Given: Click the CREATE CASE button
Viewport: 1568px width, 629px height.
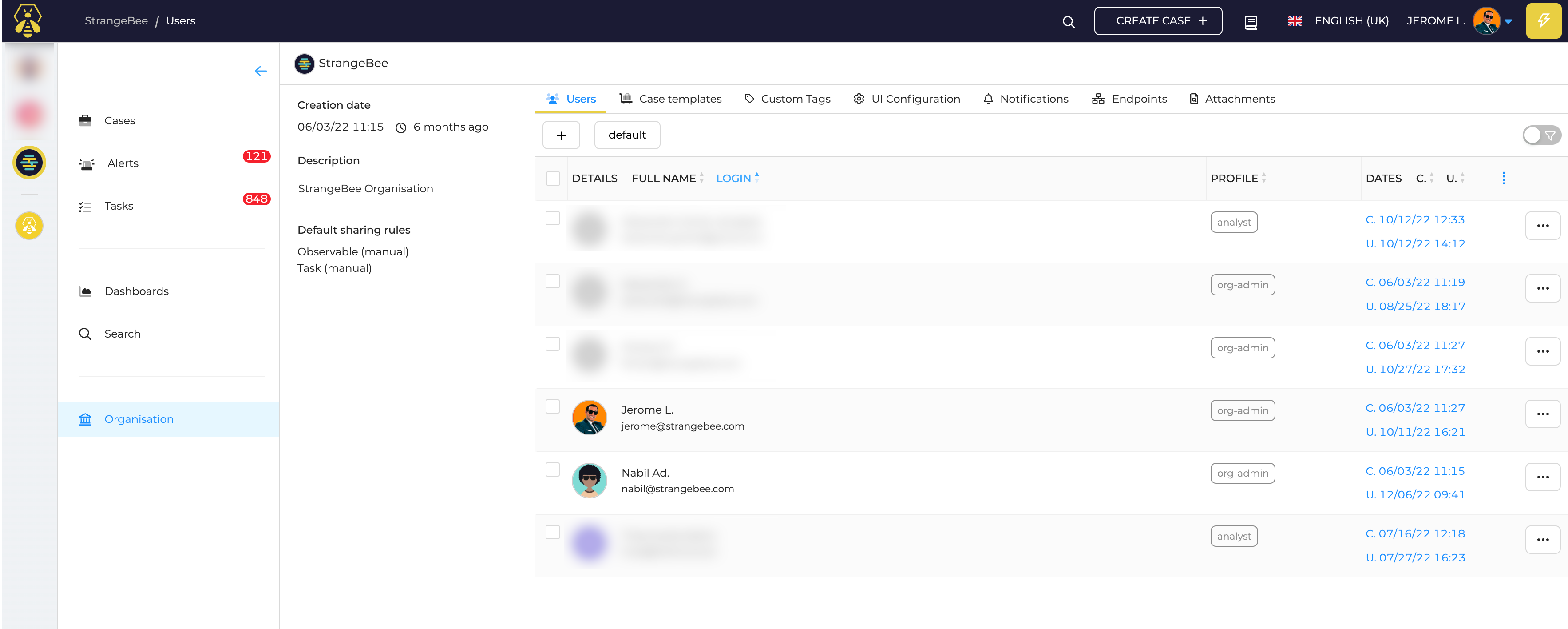Looking at the screenshot, I should click(x=1158, y=21).
